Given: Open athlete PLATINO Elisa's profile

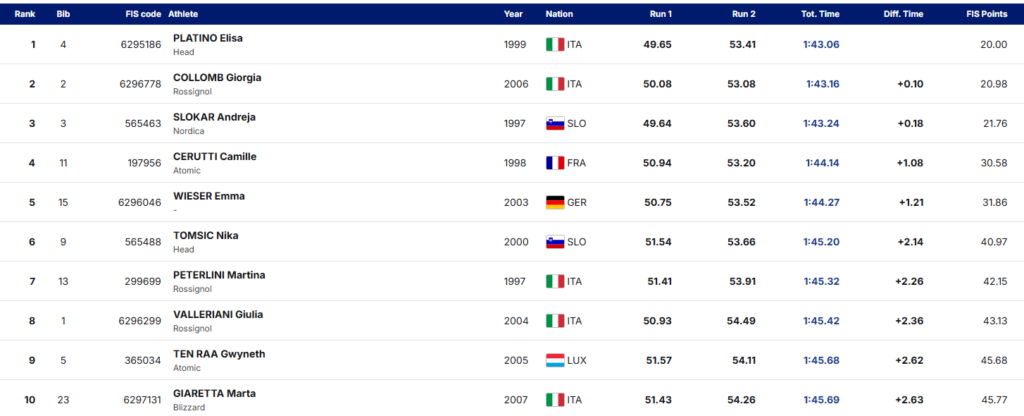Looking at the screenshot, I should click(208, 38).
